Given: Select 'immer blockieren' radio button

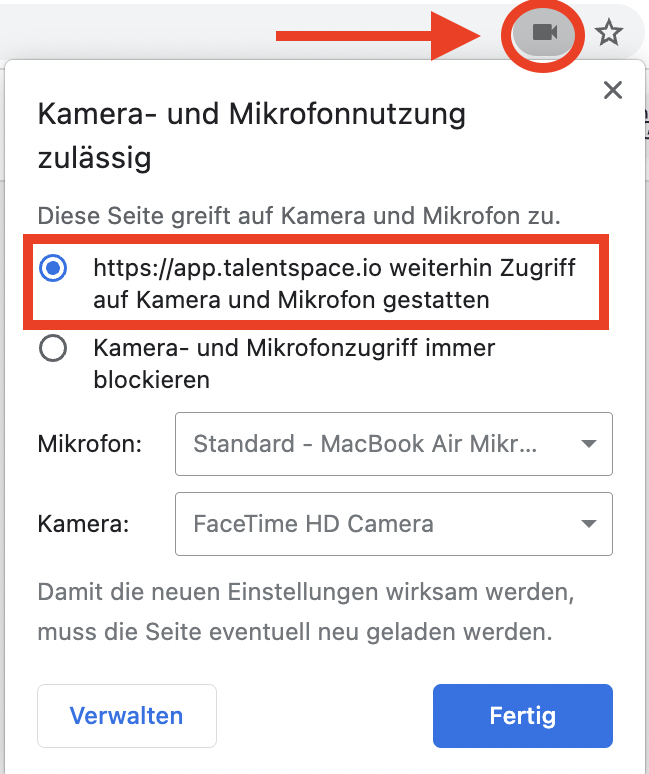Looking at the screenshot, I should pos(53,348).
